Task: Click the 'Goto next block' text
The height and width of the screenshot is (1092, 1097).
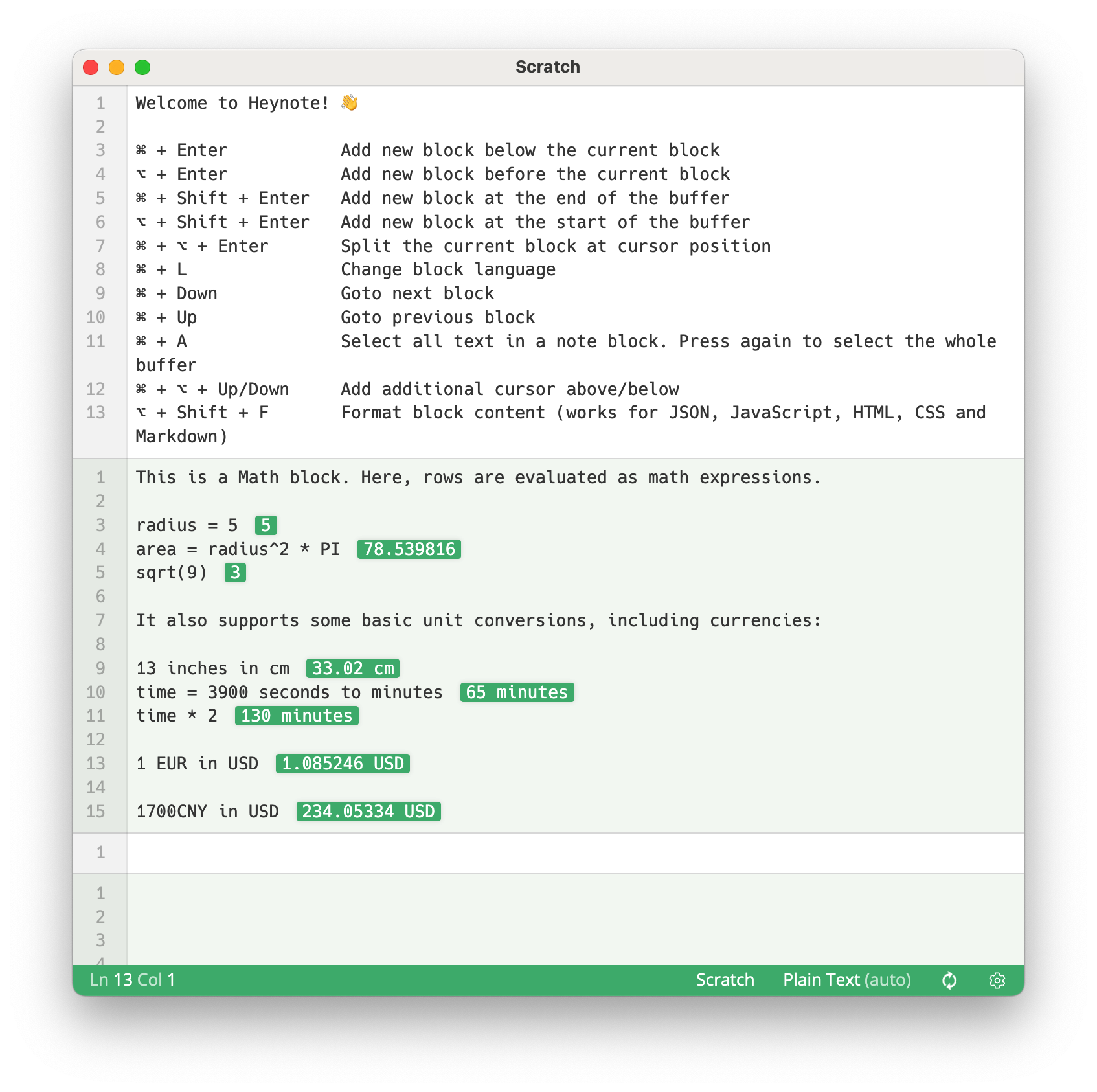Action: click(418, 293)
